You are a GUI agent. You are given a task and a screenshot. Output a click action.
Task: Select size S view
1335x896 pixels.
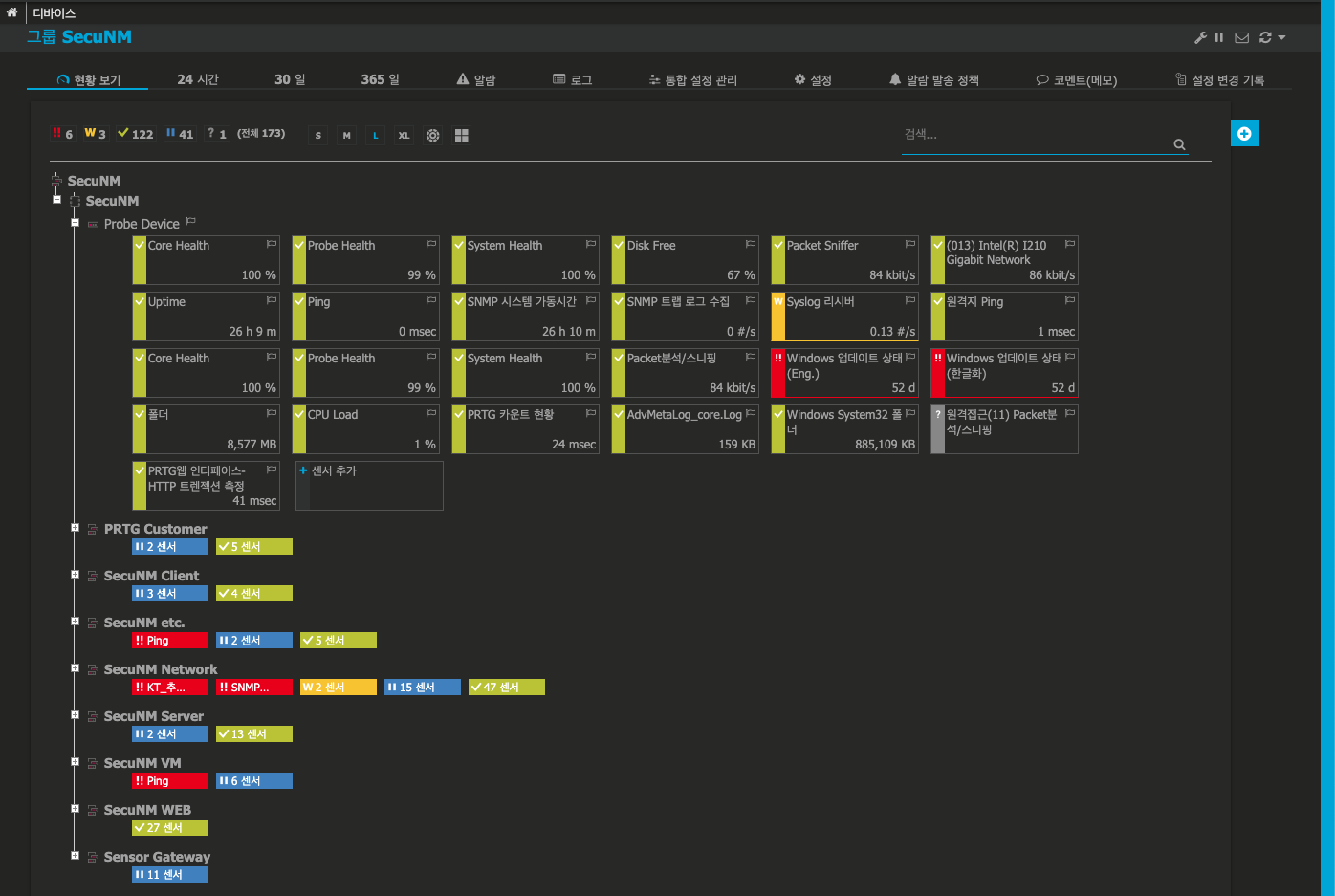click(x=318, y=136)
